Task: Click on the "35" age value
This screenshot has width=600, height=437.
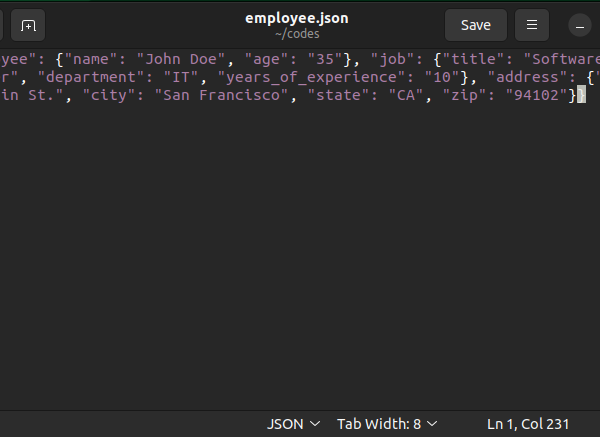Action: point(325,59)
